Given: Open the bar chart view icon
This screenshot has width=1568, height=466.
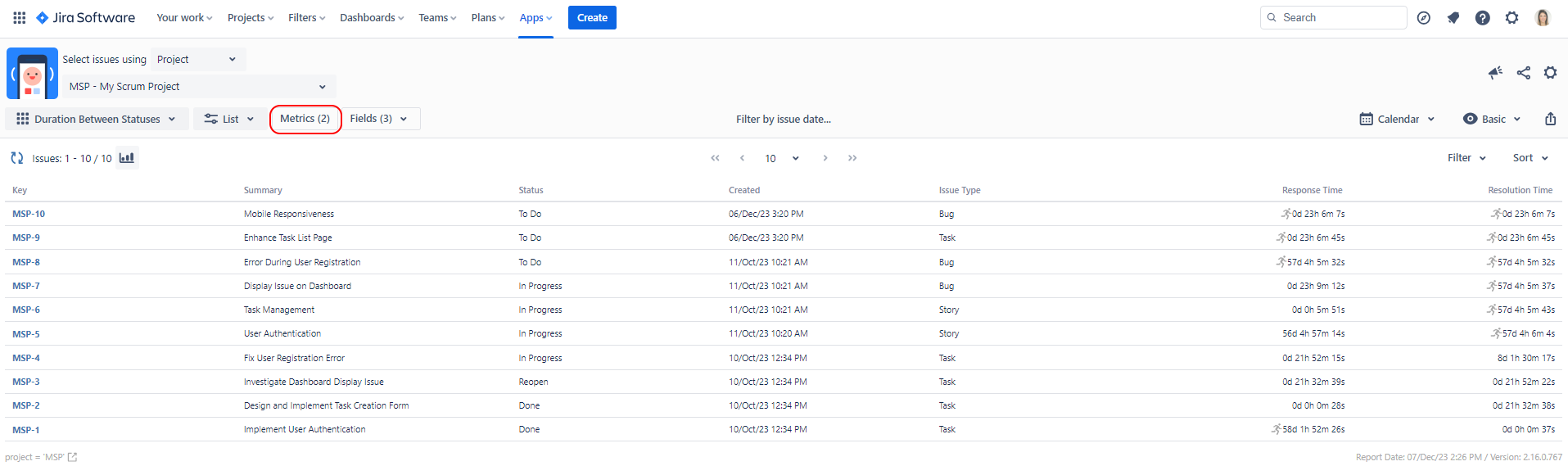Looking at the screenshot, I should 127,158.
